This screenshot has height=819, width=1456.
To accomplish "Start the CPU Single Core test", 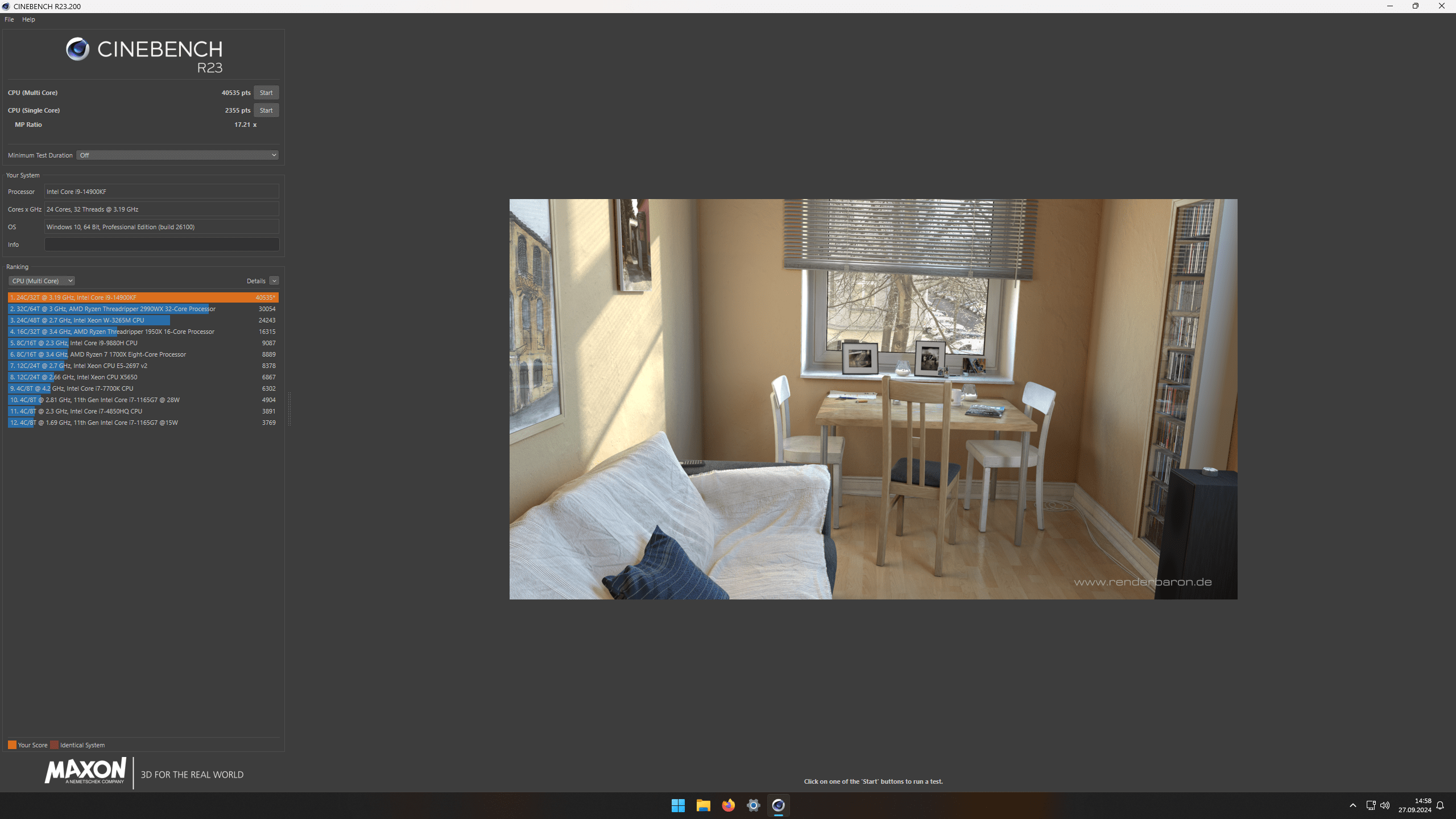I will (266, 110).
